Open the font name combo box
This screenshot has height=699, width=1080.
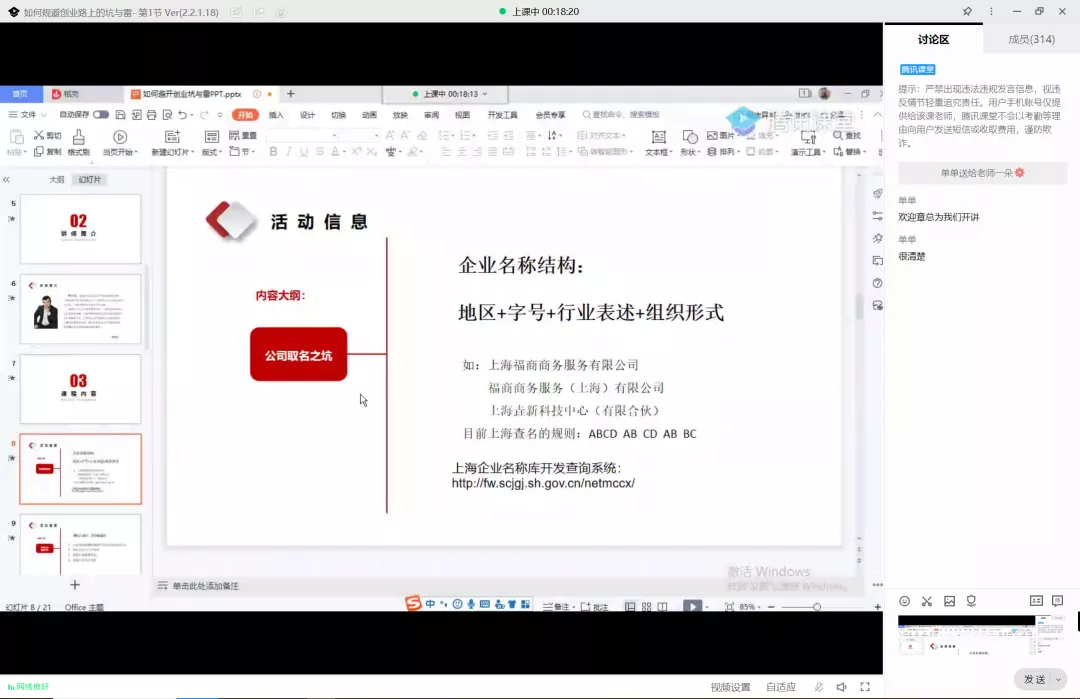point(302,136)
